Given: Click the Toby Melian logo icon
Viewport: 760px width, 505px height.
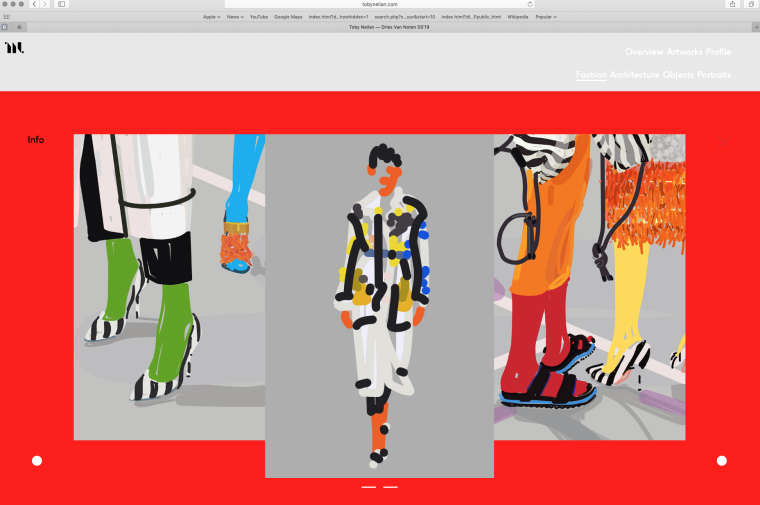Looking at the screenshot, I should click(x=13, y=48).
